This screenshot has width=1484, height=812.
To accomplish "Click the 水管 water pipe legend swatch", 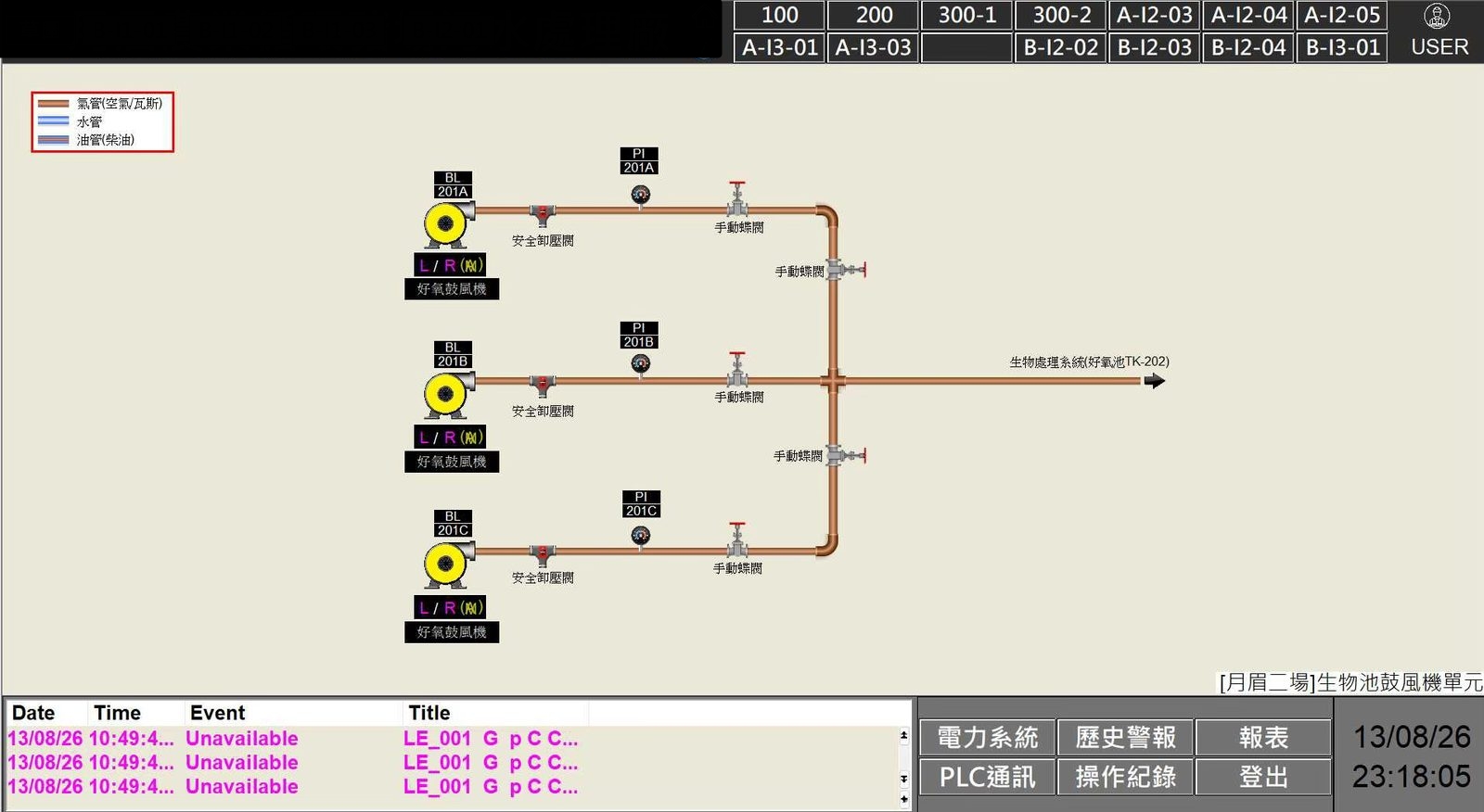I will tap(53, 121).
